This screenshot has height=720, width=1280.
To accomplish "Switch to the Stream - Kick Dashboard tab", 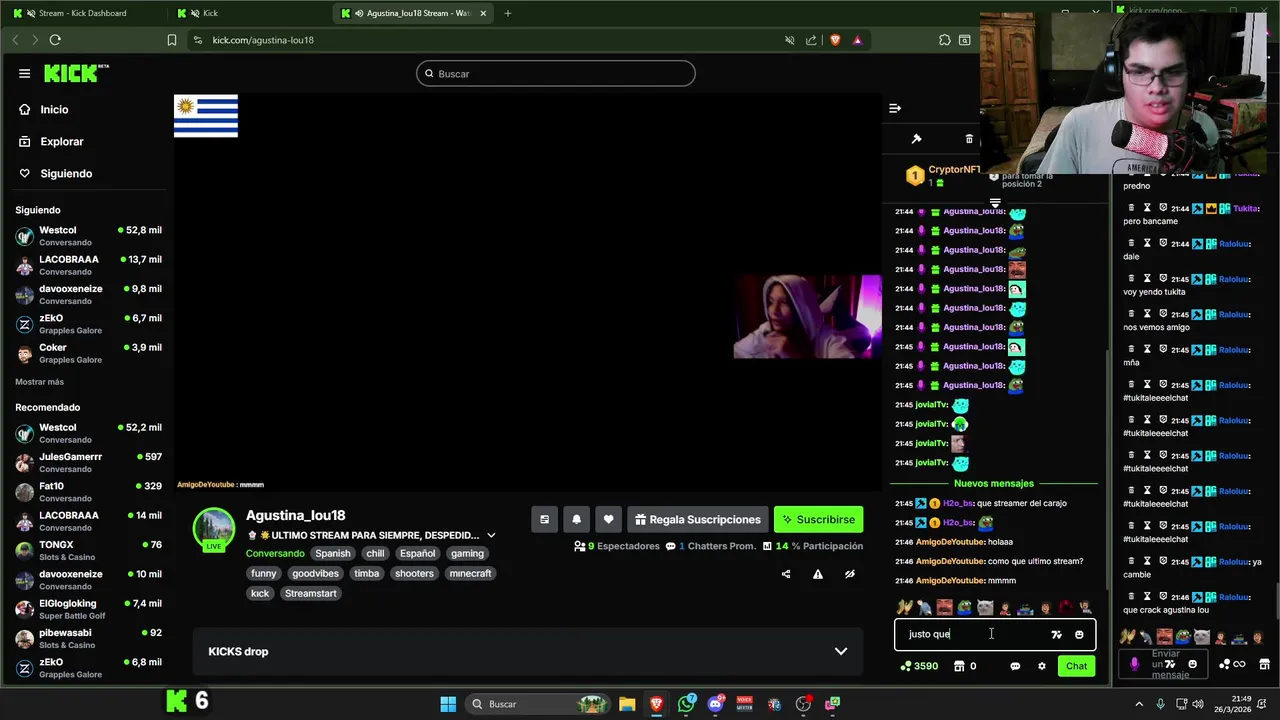I will (82, 13).
